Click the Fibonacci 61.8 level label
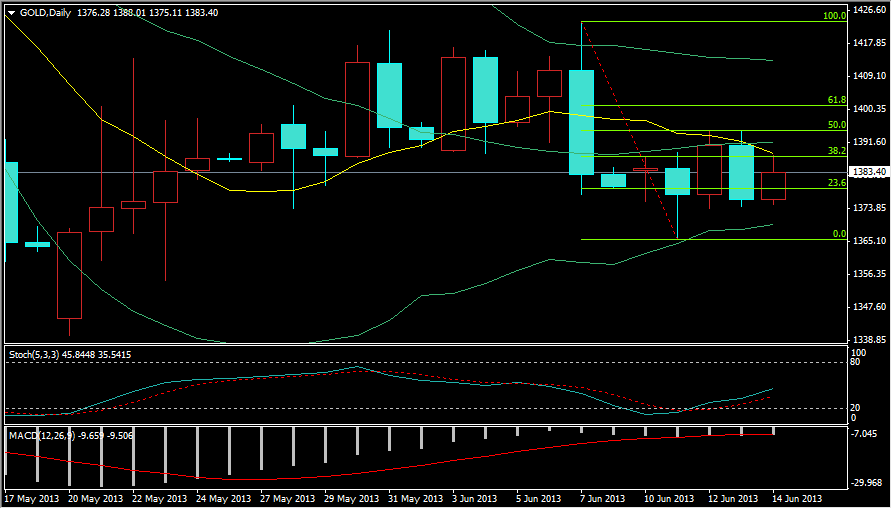Image resolution: width=892 pixels, height=509 pixels. click(836, 100)
